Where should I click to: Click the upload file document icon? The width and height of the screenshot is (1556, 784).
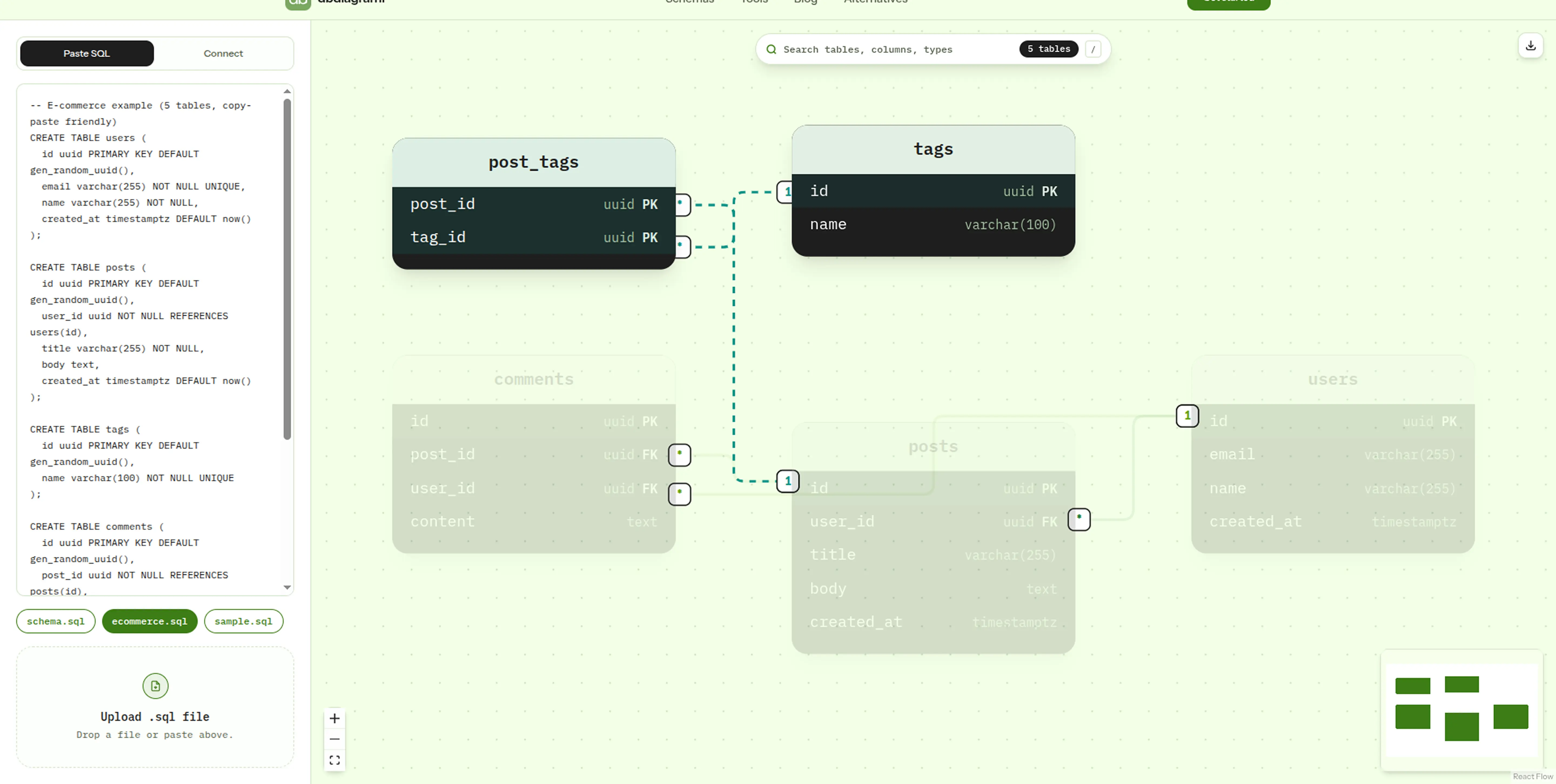[x=155, y=686]
